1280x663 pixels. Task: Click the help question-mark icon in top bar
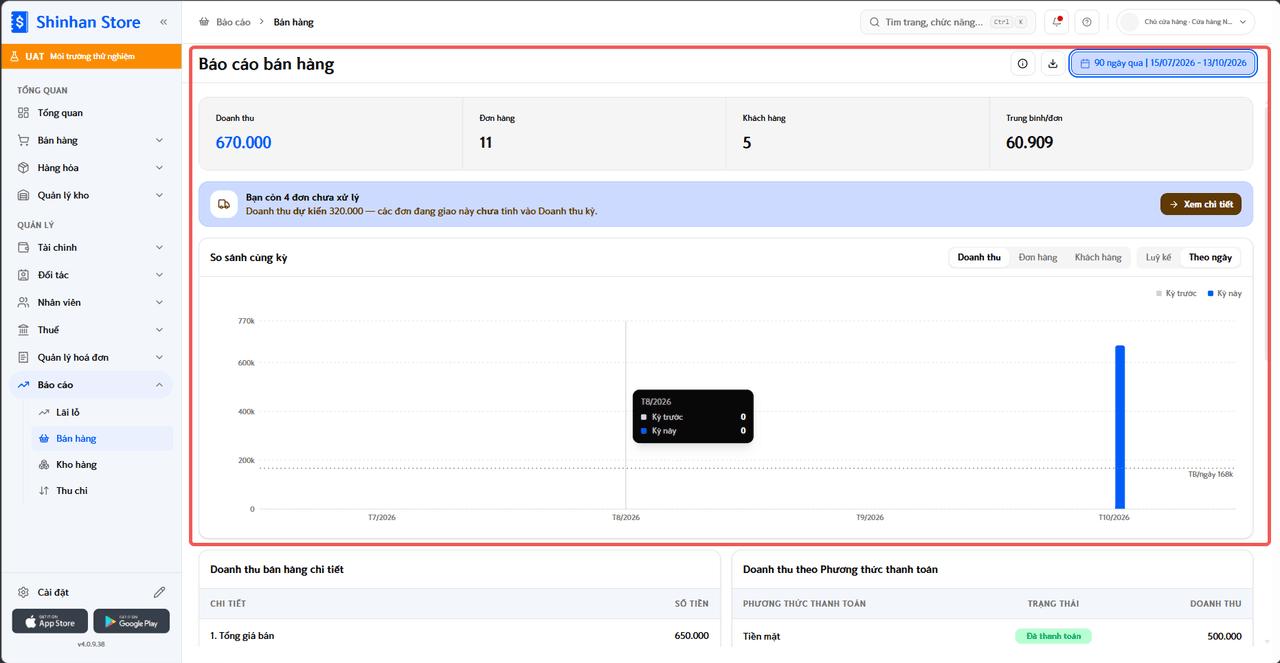click(1087, 22)
